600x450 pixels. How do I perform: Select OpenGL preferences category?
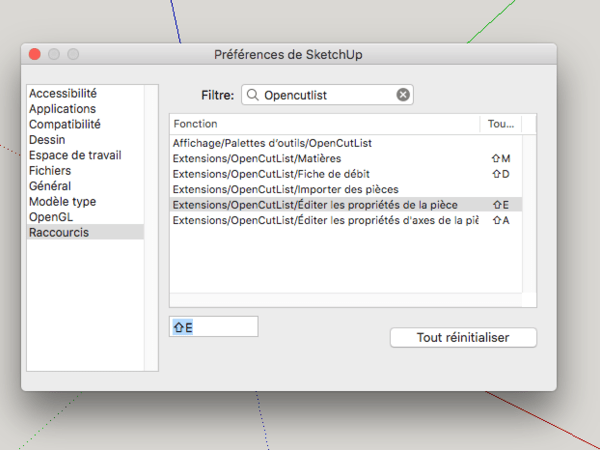click(51, 216)
